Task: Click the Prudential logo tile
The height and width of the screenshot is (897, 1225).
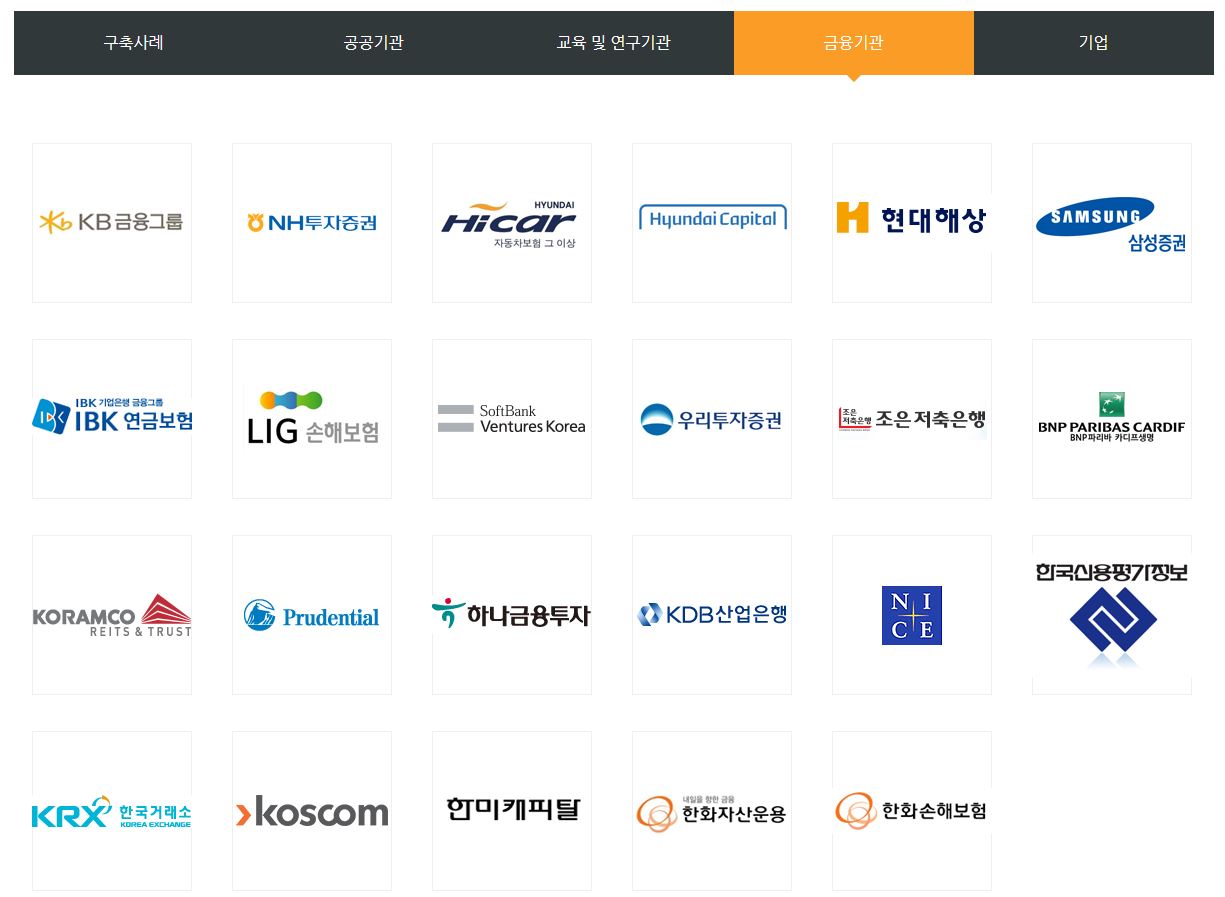Action: pyautogui.click(x=312, y=615)
